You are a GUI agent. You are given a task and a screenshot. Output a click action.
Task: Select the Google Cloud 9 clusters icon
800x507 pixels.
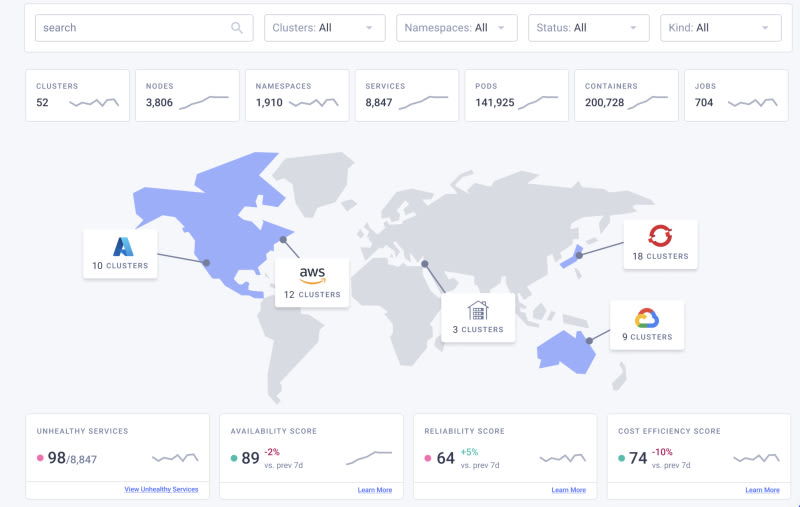click(x=647, y=318)
